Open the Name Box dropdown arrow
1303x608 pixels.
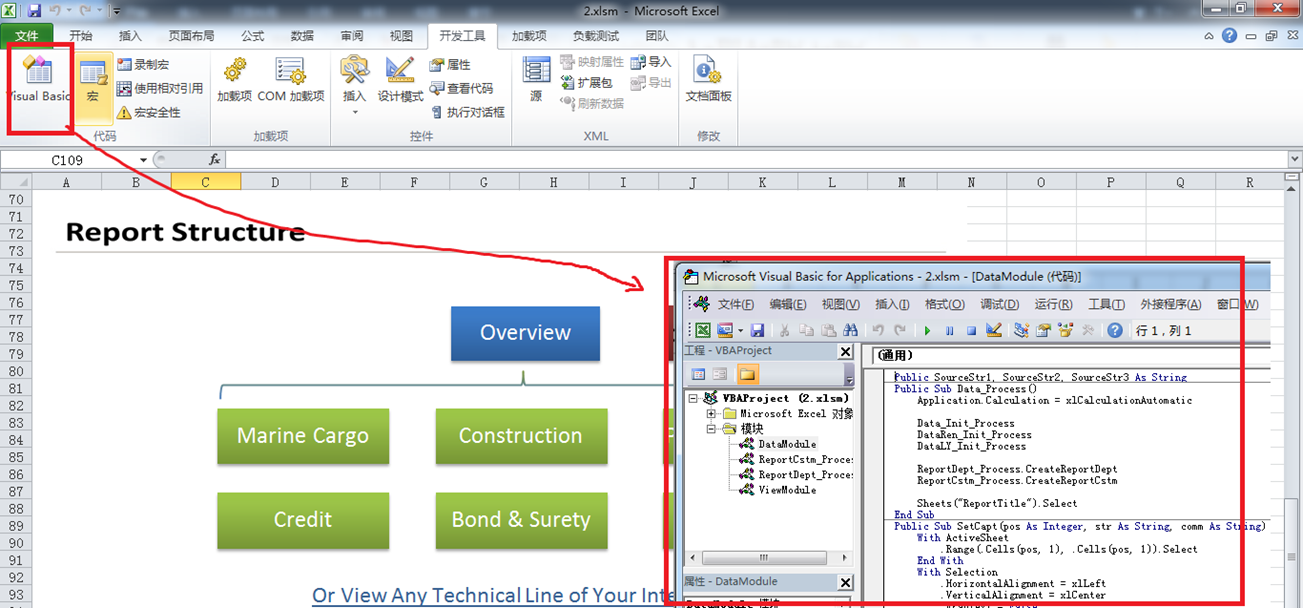(x=144, y=160)
